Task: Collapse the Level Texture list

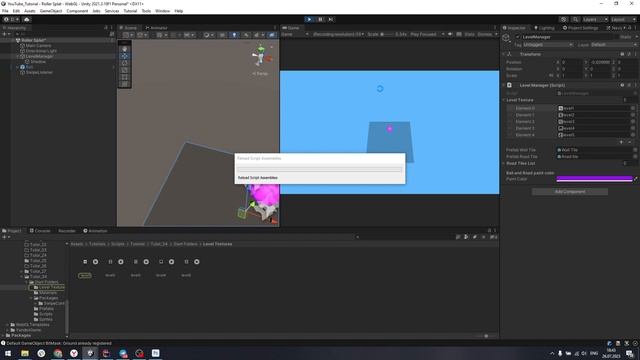Action: [x=504, y=100]
